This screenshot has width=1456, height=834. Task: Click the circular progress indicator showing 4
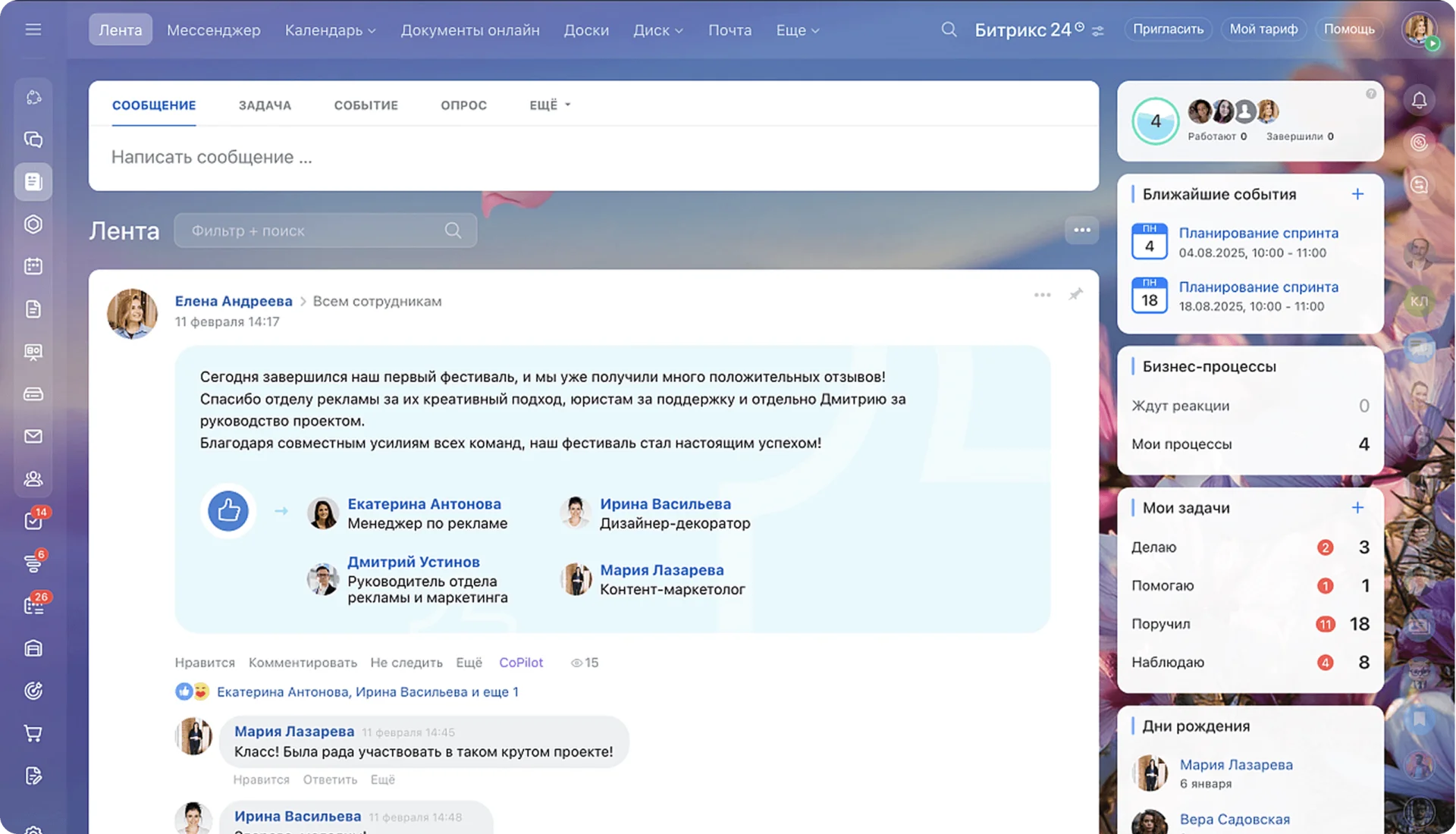click(x=1155, y=121)
